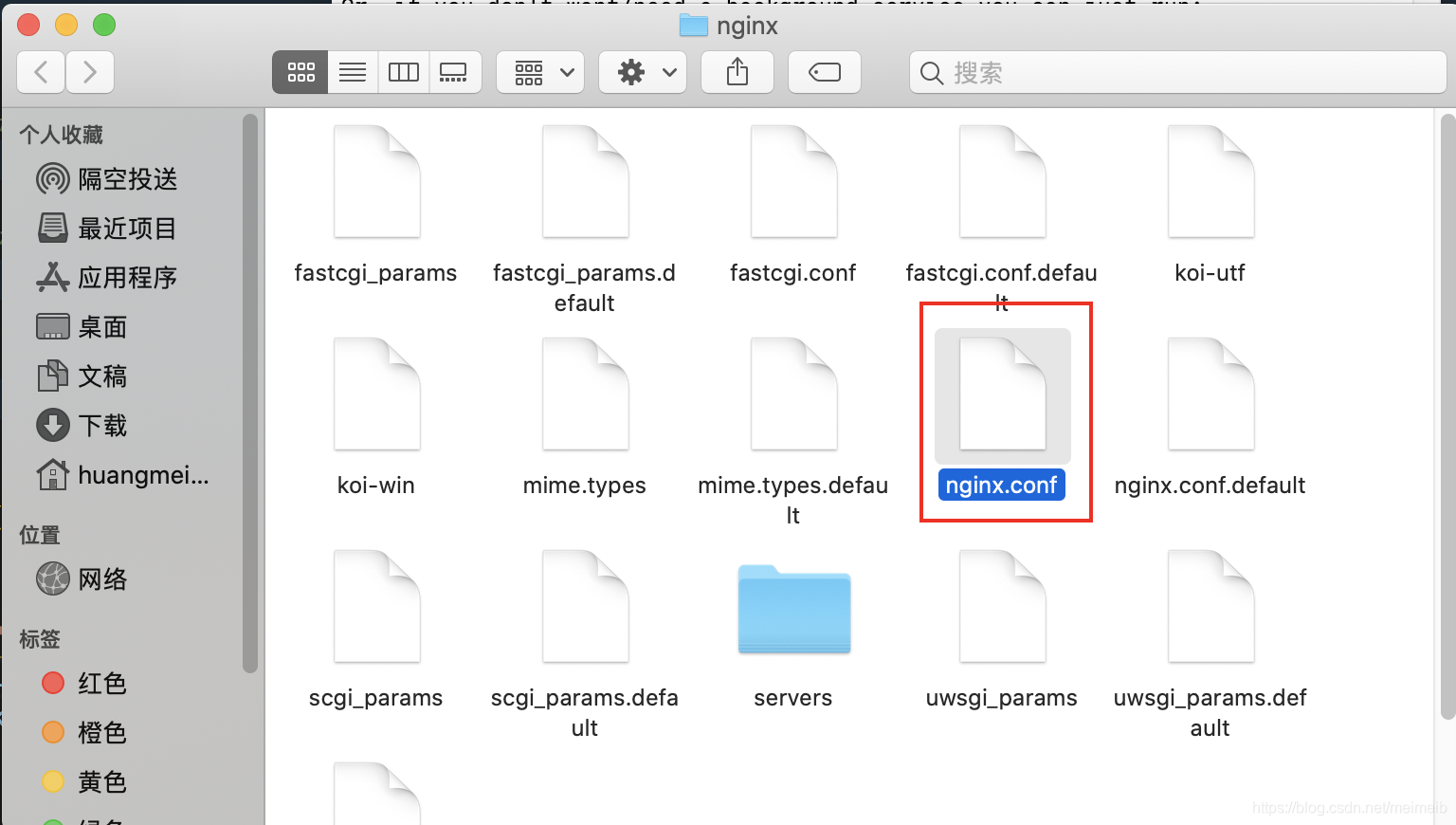
Task: Select the scgi_params file icon
Action: click(x=376, y=606)
